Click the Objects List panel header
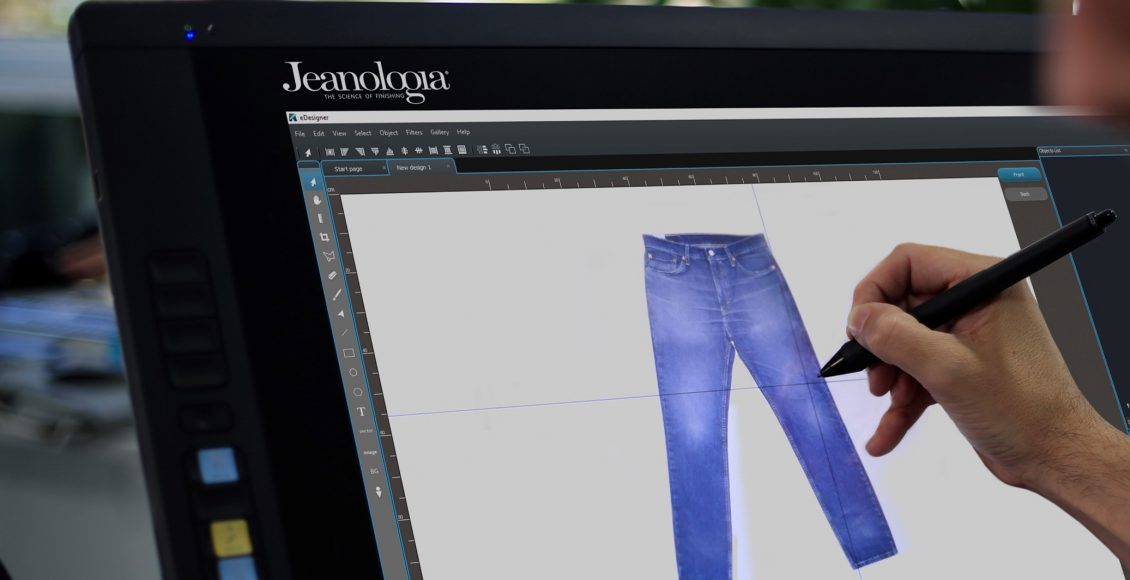The width and height of the screenshot is (1130, 580). 1083,151
